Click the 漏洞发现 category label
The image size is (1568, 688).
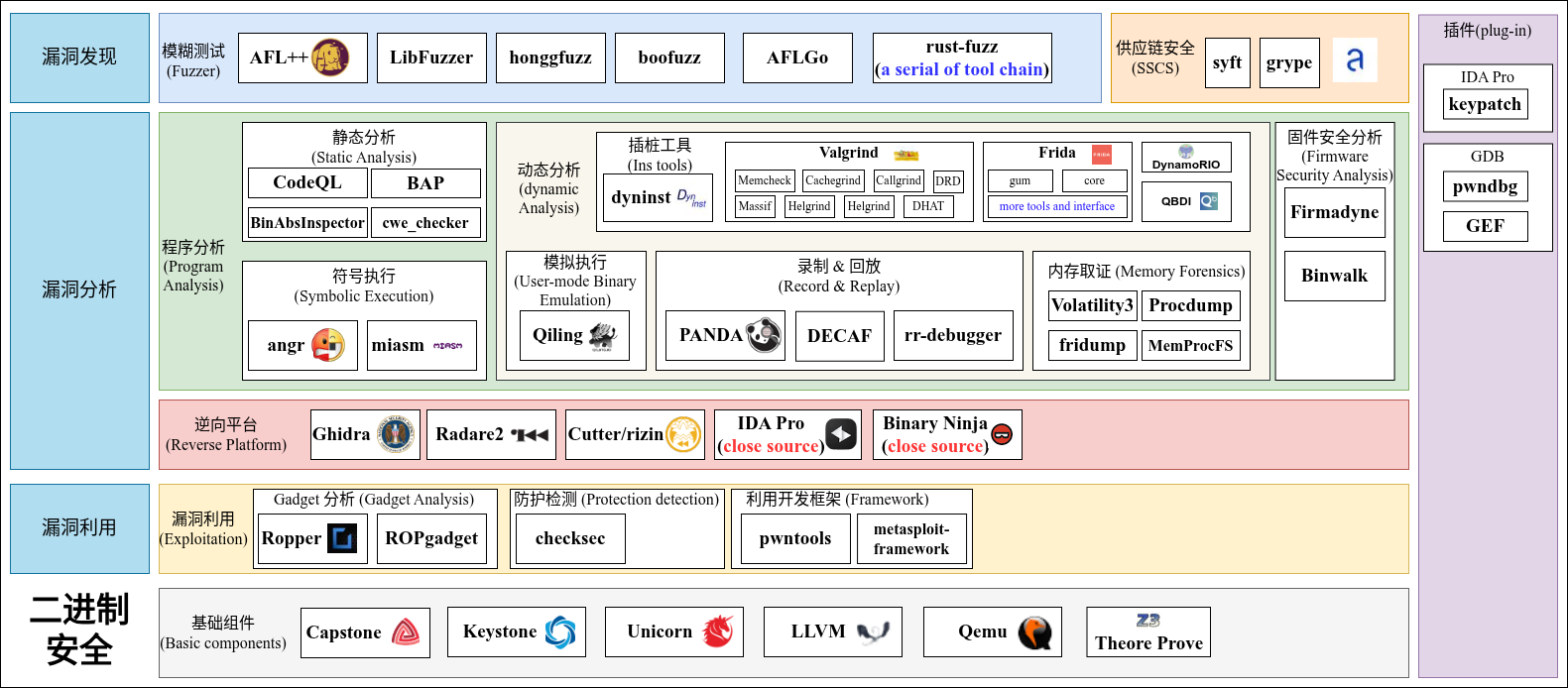coord(79,57)
